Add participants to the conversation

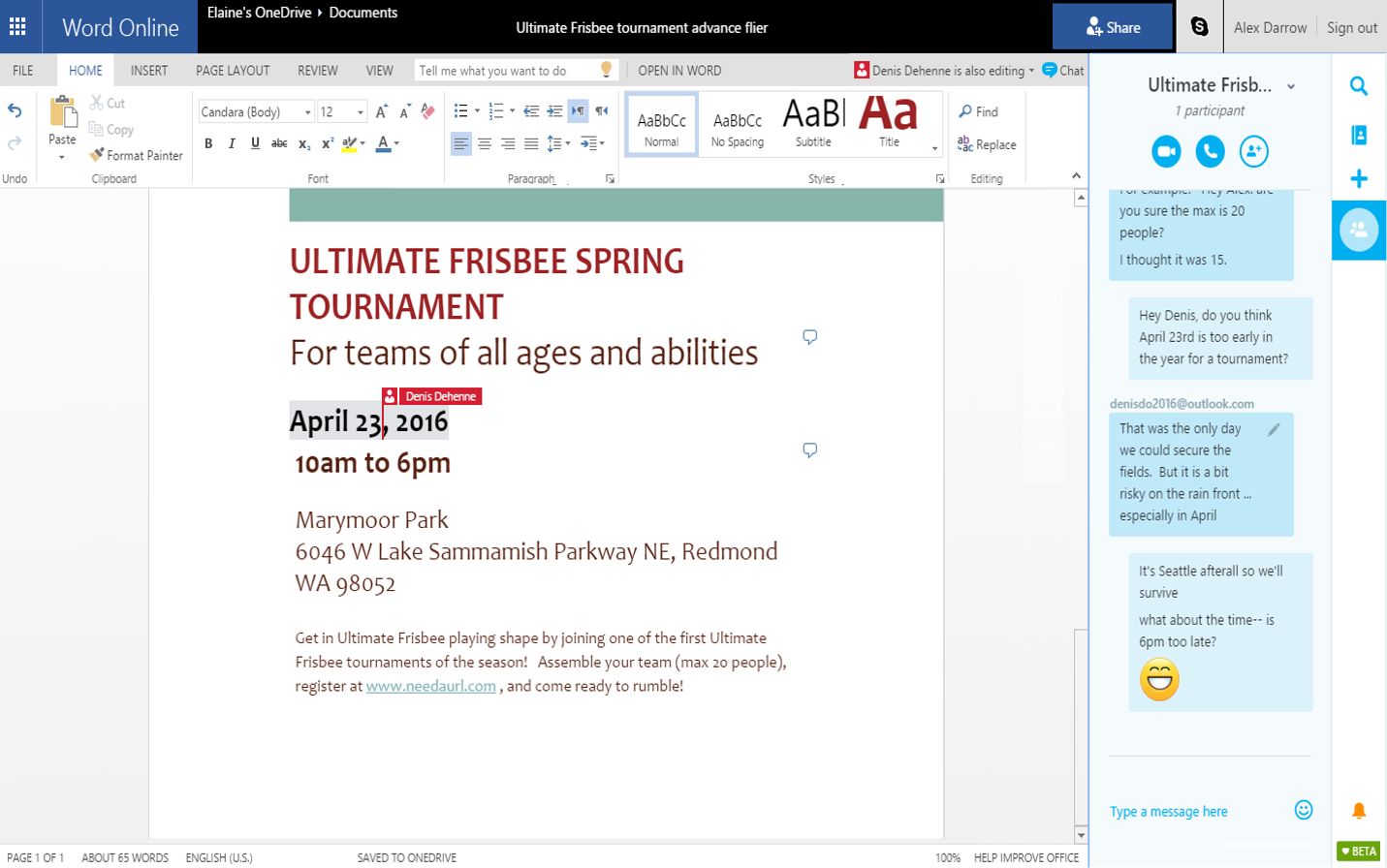click(1253, 151)
